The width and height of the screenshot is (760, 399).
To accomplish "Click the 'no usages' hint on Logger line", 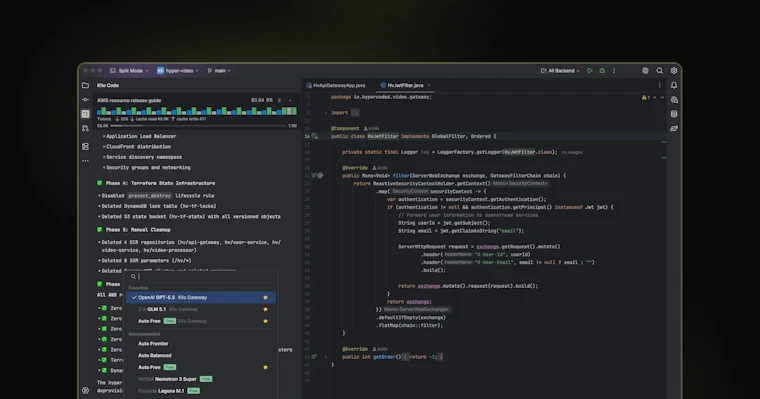I will pyautogui.click(x=572, y=152).
